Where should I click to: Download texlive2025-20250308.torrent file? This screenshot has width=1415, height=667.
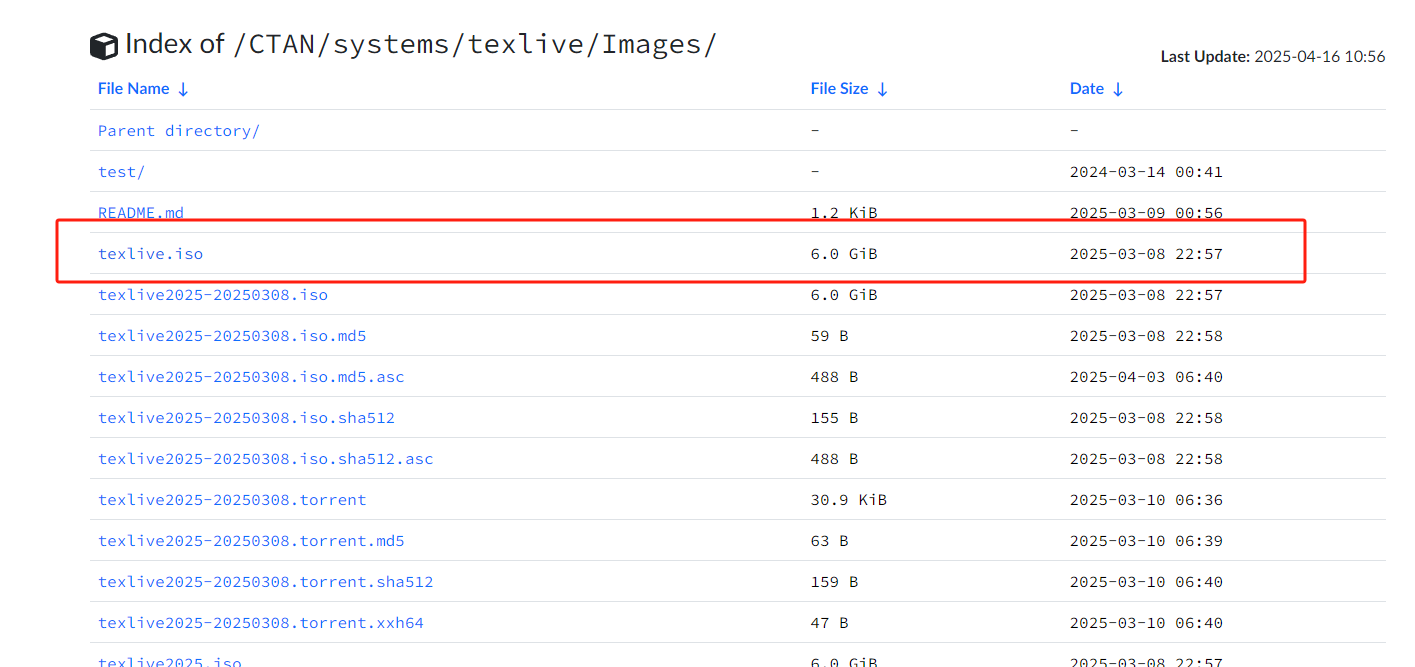[x=232, y=500]
